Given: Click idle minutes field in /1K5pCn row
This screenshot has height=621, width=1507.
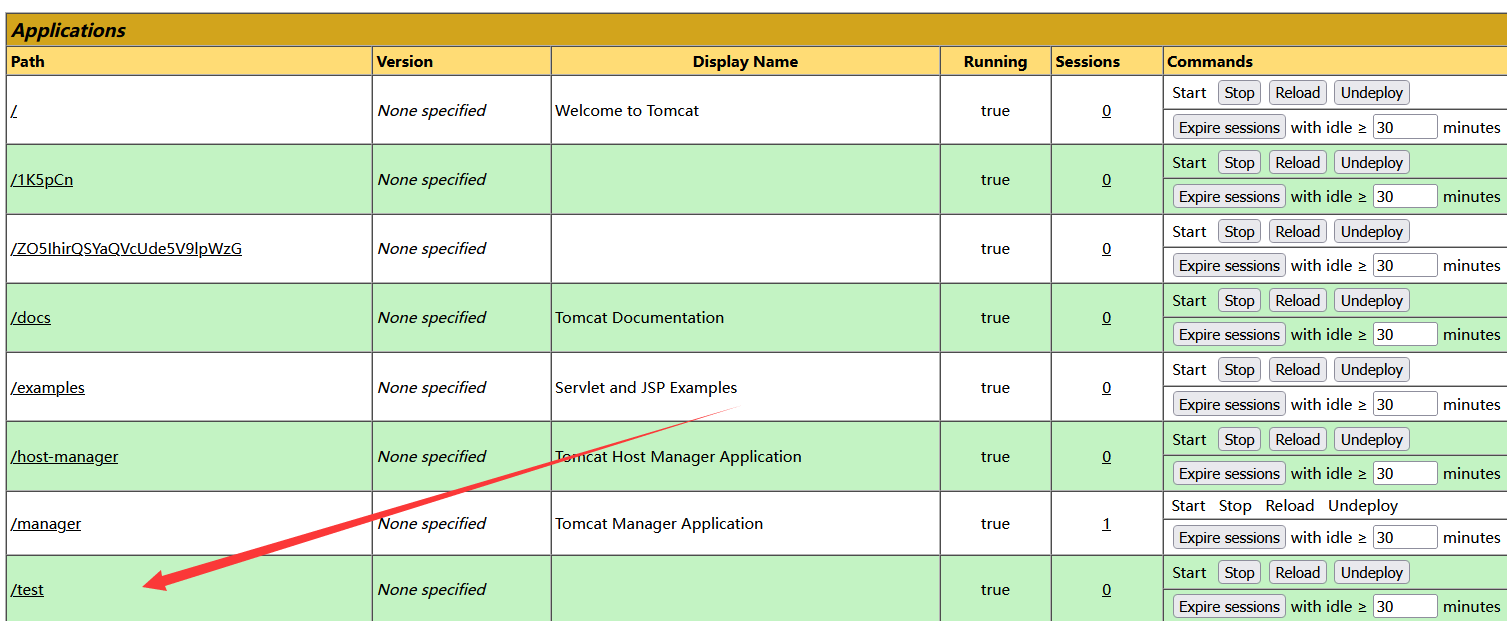Looking at the screenshot, I should pos(1405,196).
